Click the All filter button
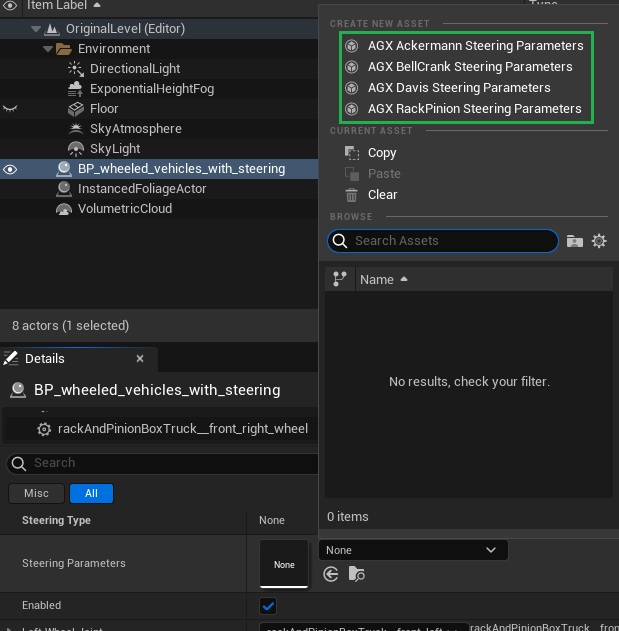619x631 pixels. [x=91, y=493]
